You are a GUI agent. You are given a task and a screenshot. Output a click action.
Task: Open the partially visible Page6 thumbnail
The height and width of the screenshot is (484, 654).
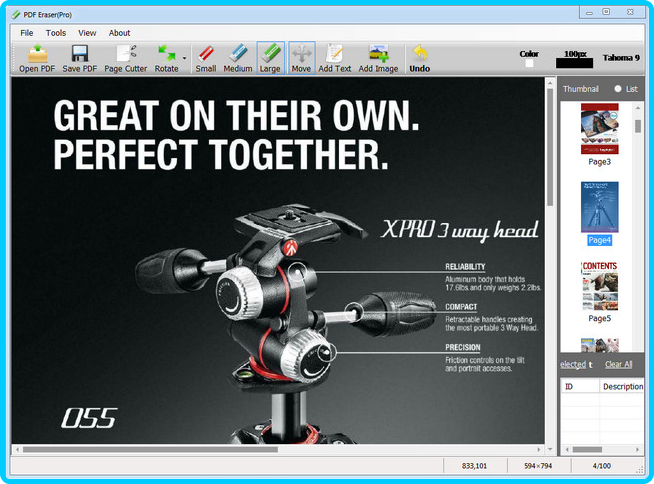click(600, 345)
